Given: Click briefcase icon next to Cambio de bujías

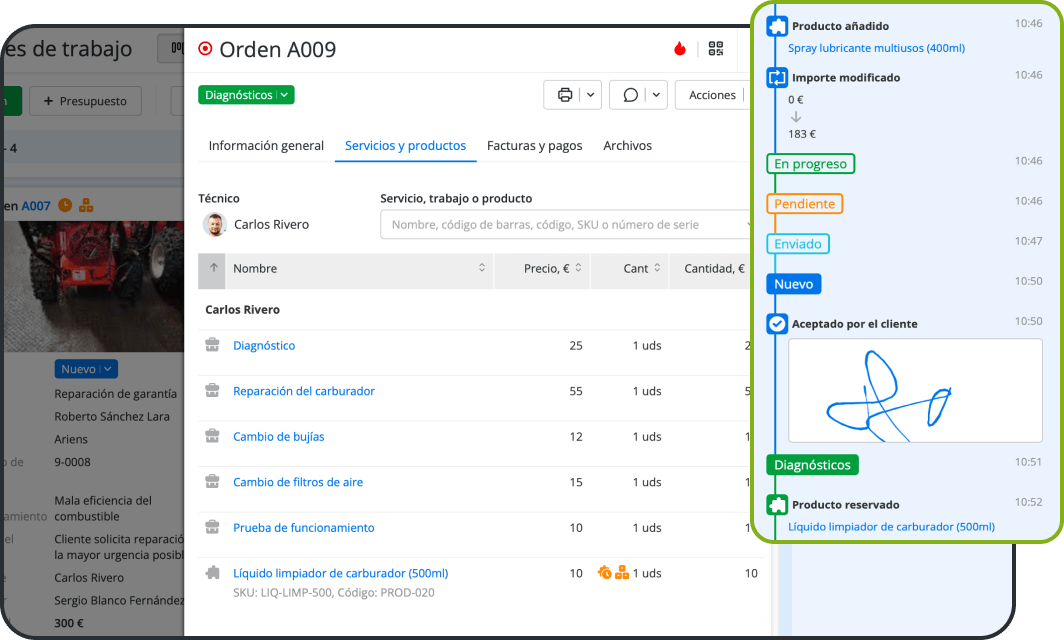Looking at the screenshot, I should pos(212,436).
